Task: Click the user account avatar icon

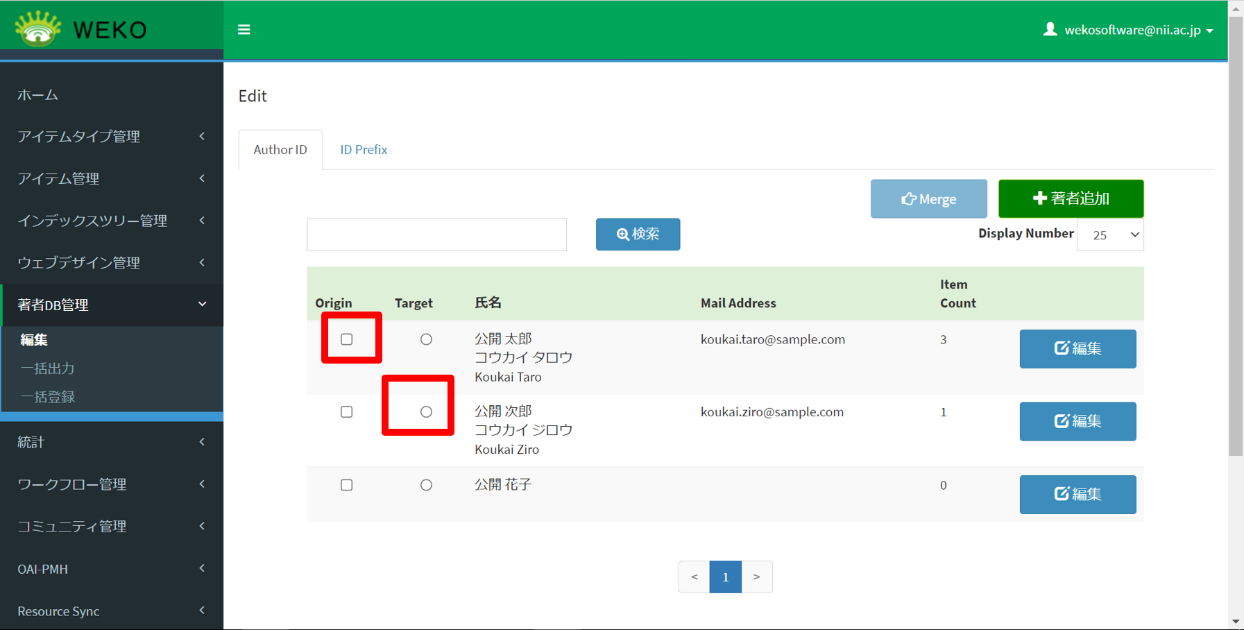Action: [1050, 30]
